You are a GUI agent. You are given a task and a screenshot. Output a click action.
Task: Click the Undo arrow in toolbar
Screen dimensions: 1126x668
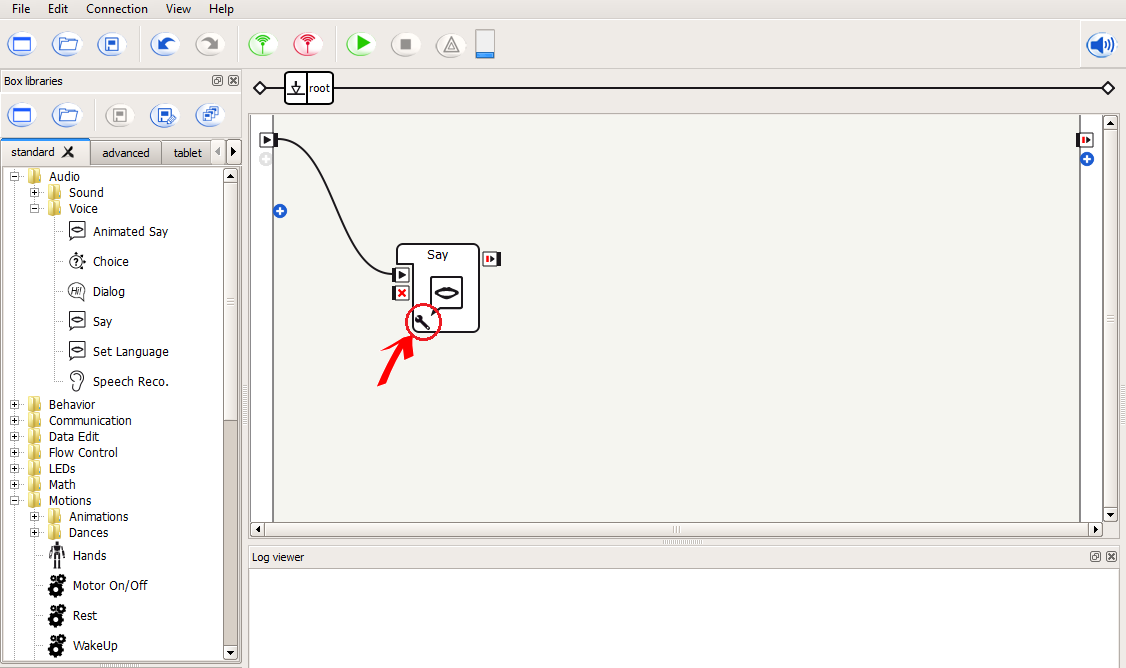tap(164, 44)
